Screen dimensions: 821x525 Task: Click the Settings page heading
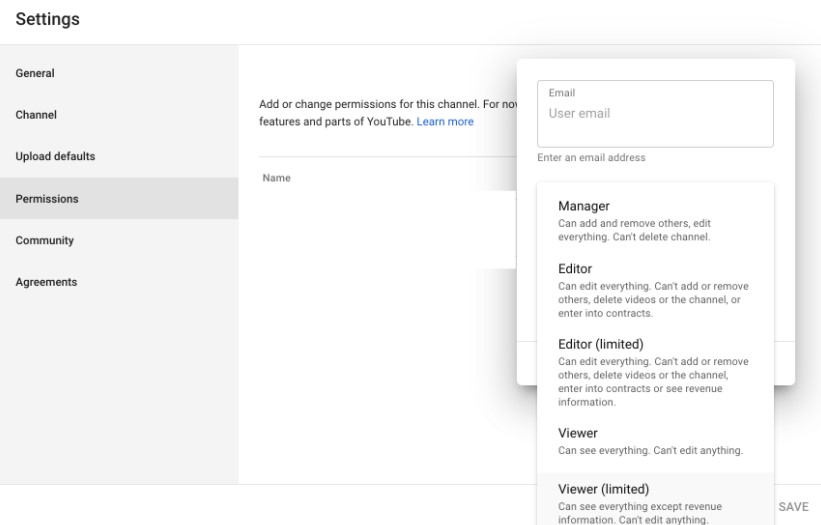pyautogui.click(x=48, y=19)
